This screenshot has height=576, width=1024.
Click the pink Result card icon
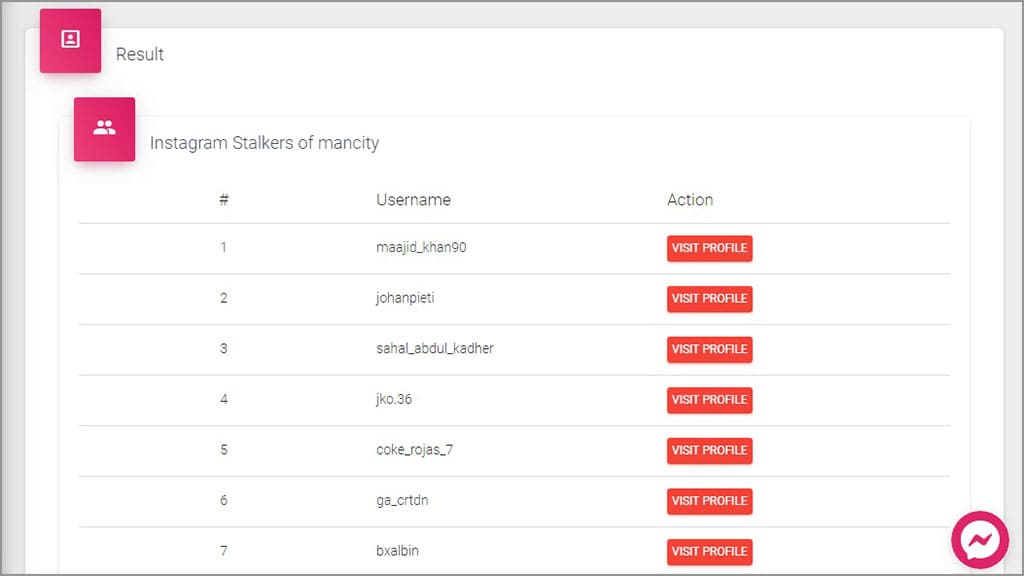click(70, 40)
